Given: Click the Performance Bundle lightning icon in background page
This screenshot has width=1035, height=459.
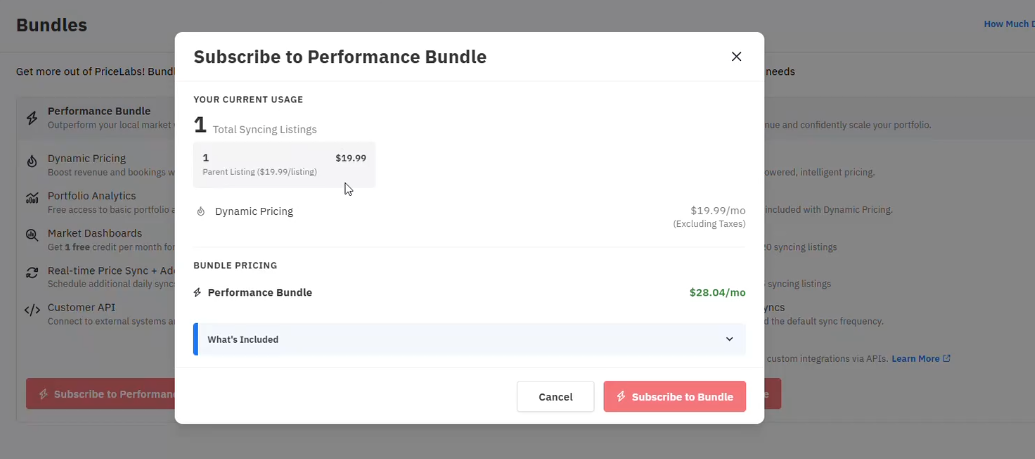Looking at the screenshot, I should [x=32, y=118].
